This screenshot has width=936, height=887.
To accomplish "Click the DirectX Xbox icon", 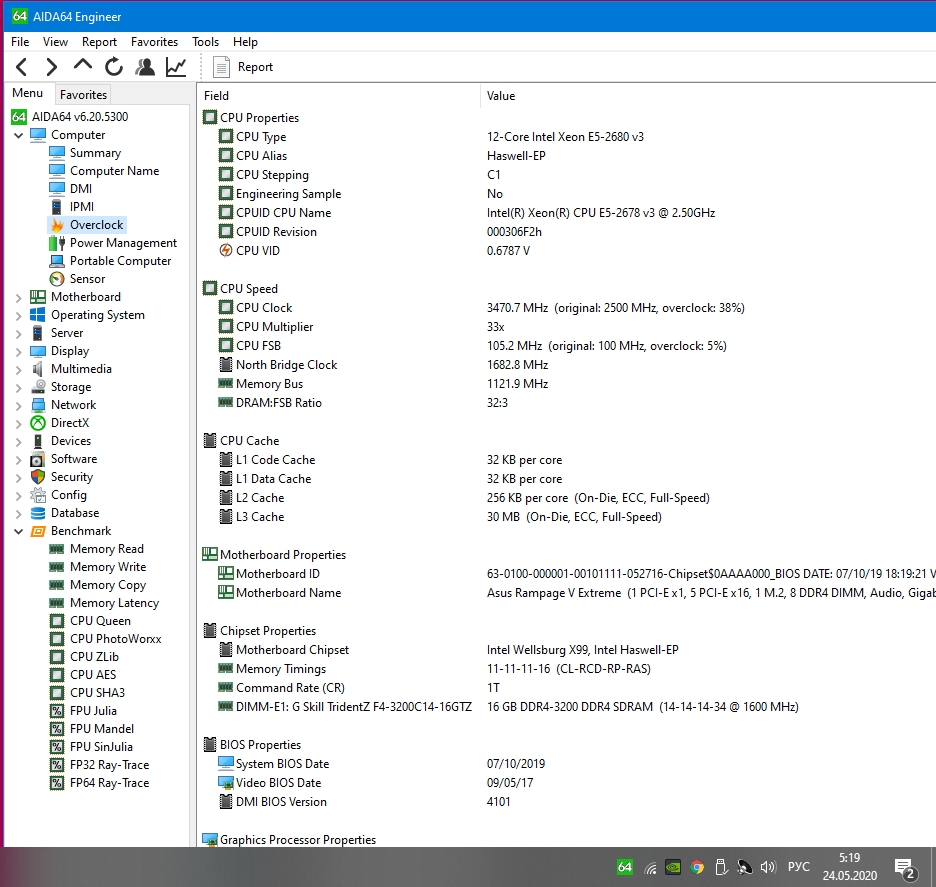I will click(38, 423).
